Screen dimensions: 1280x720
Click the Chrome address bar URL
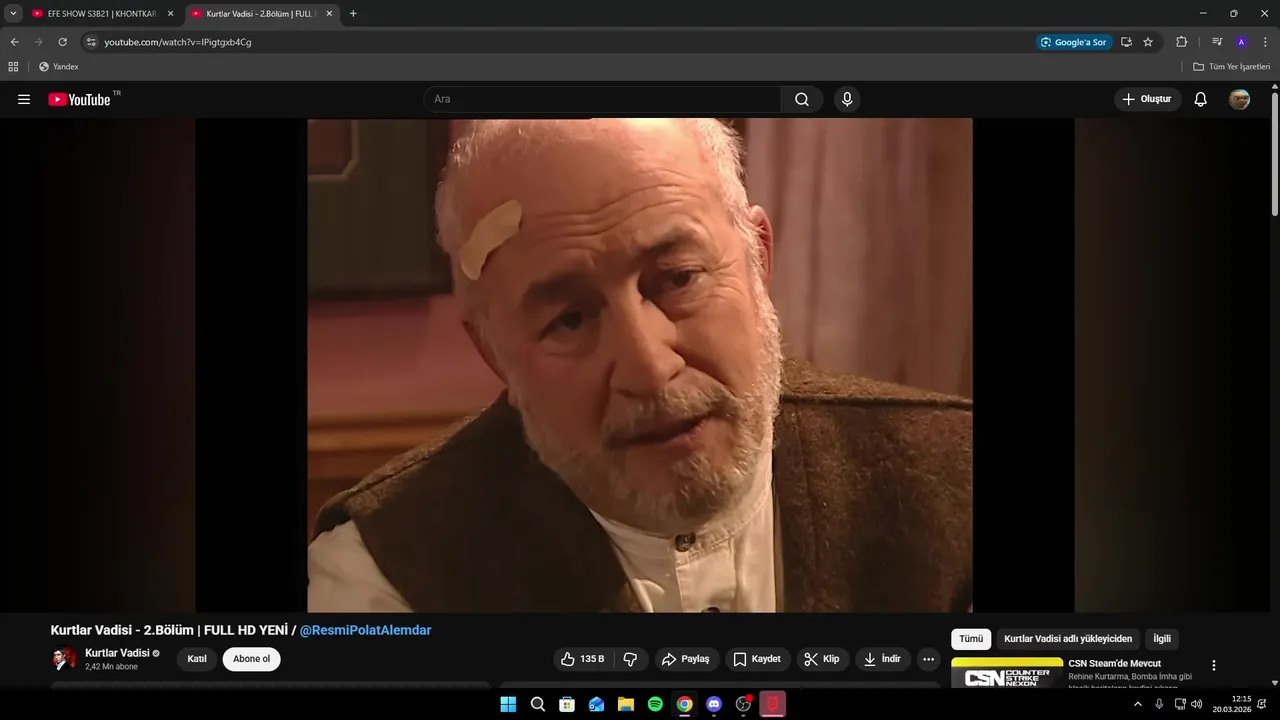coord(178,42)
